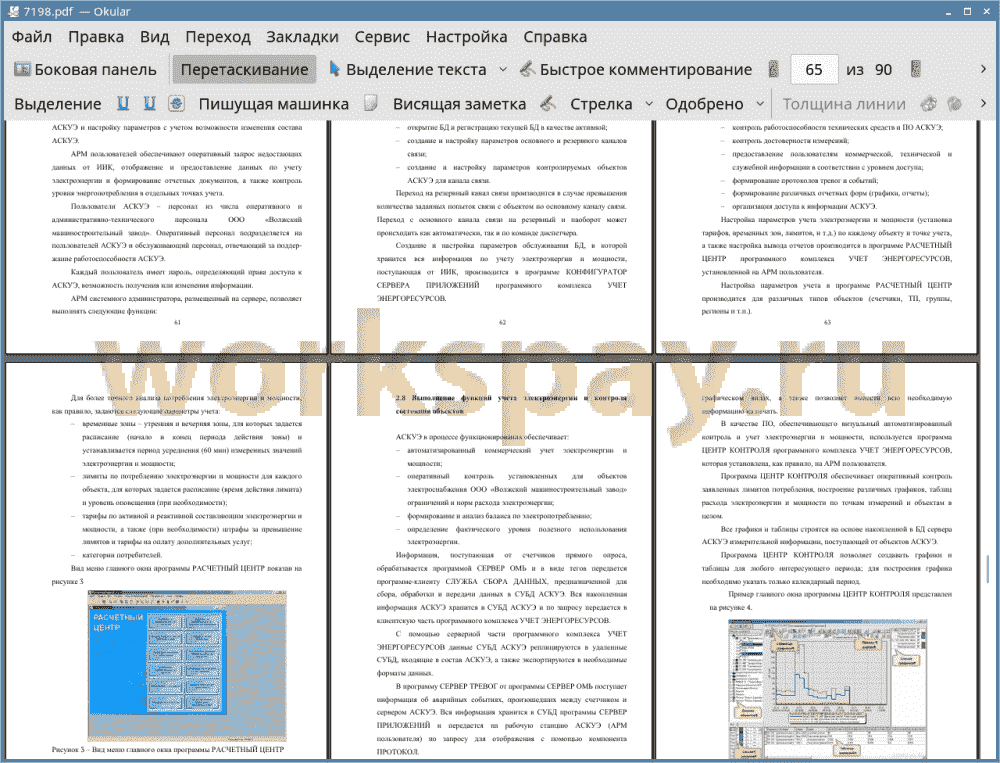Open the Справка menu
1000x763 pixels.
pyautogui.click(x=555, y=37)
